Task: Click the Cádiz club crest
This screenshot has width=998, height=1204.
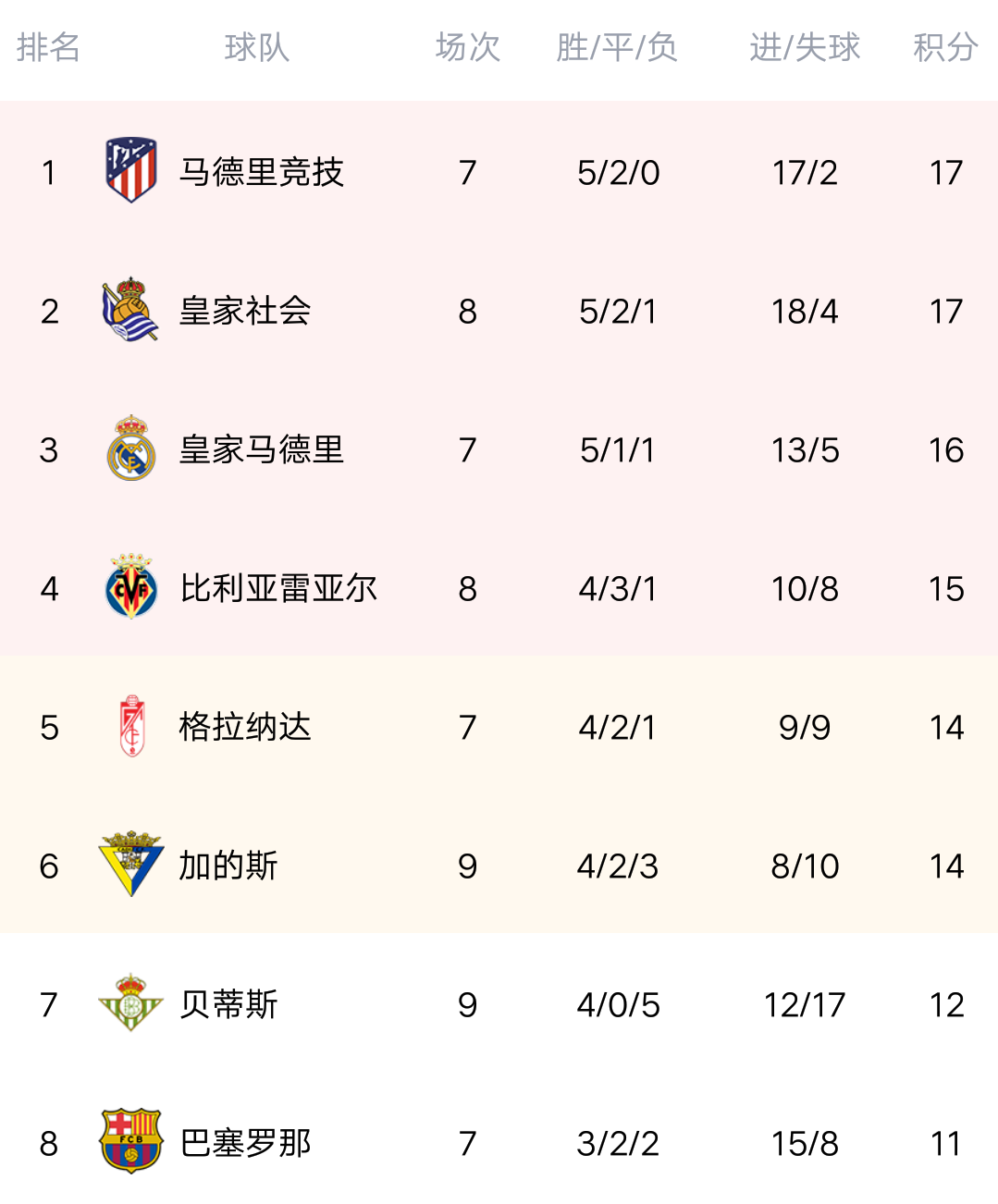Action: tap(131, 865)
